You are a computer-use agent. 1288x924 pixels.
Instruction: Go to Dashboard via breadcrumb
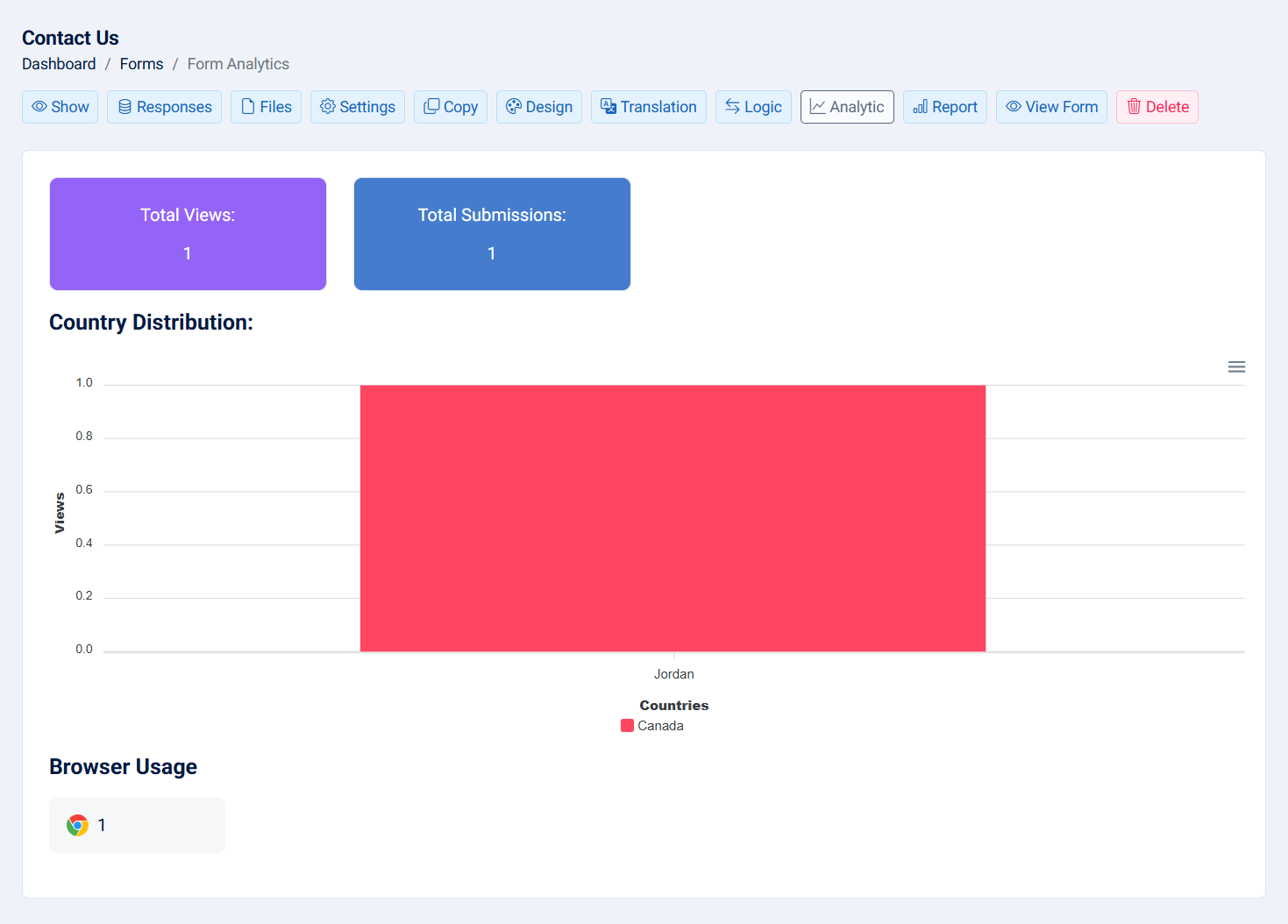59,64
